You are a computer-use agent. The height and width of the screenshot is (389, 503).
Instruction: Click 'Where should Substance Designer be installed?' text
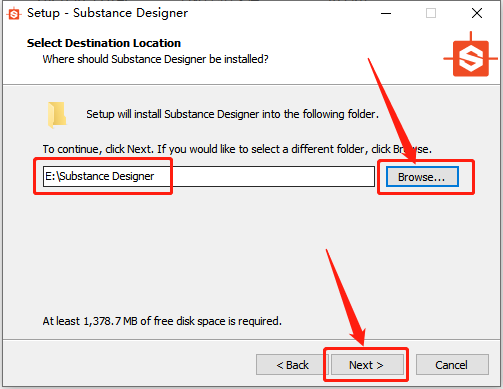pyautogui.click(x=155, y=59)
